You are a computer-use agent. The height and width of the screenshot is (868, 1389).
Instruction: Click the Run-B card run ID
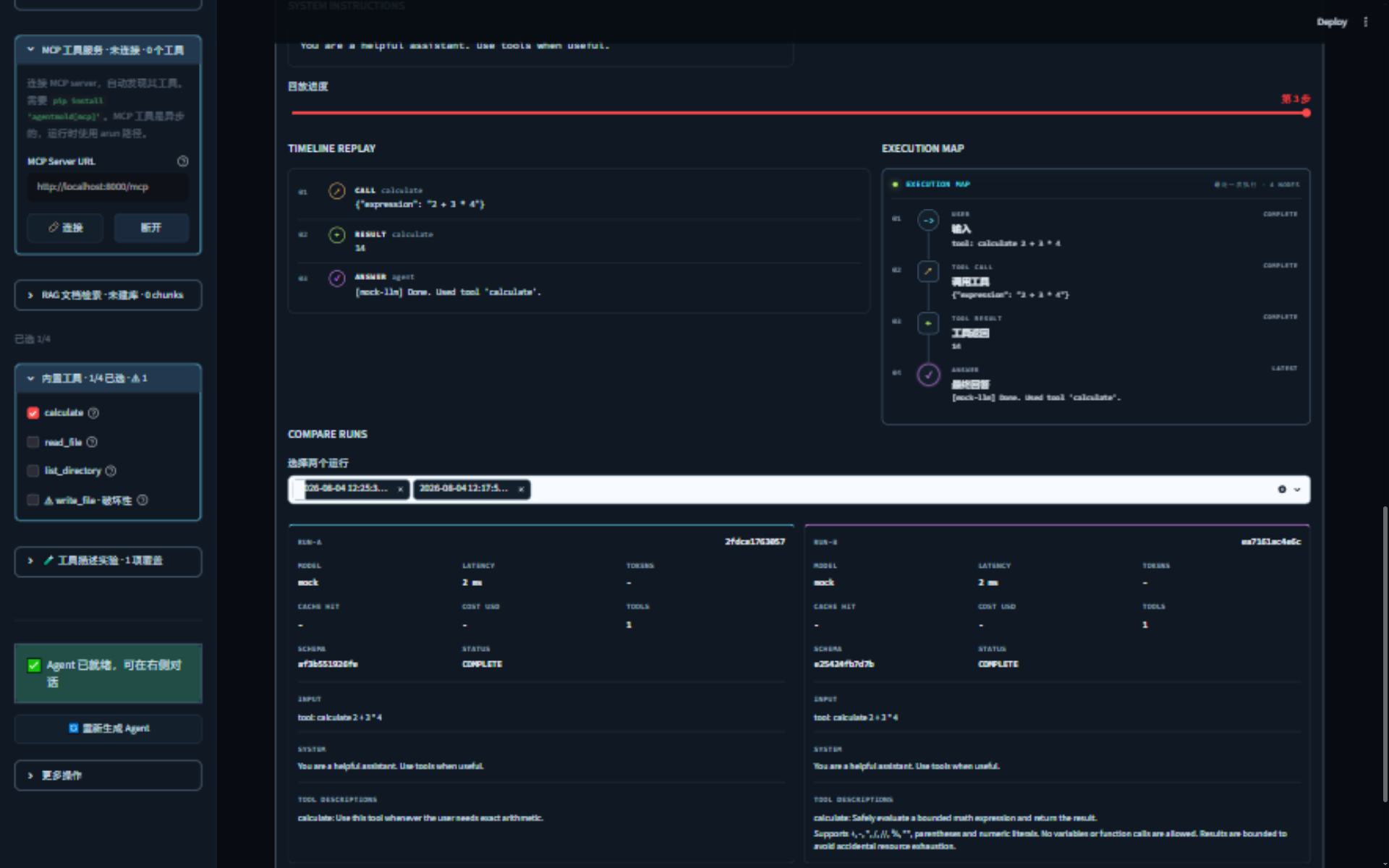point(1271,542)
